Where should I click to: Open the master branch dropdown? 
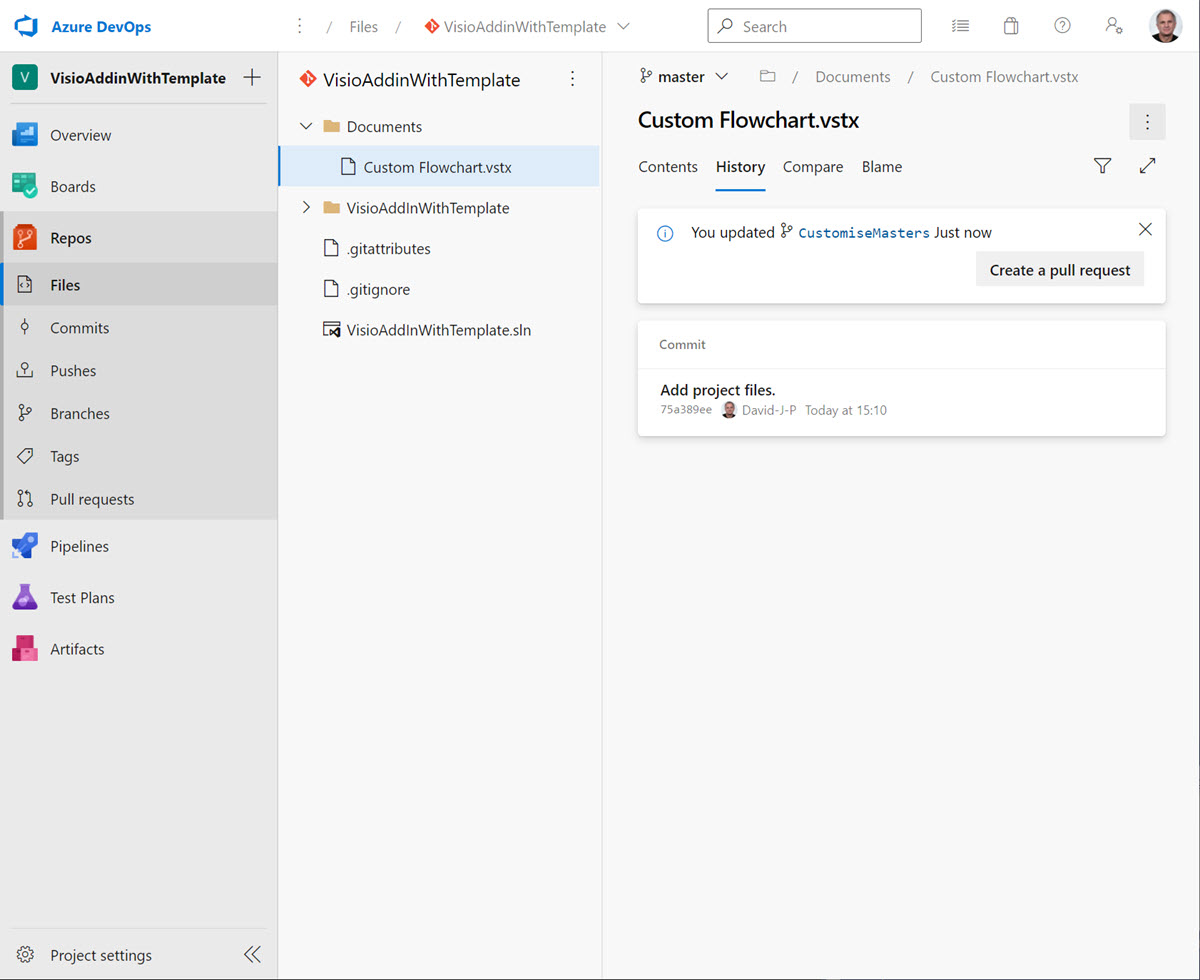pos(684,76)
